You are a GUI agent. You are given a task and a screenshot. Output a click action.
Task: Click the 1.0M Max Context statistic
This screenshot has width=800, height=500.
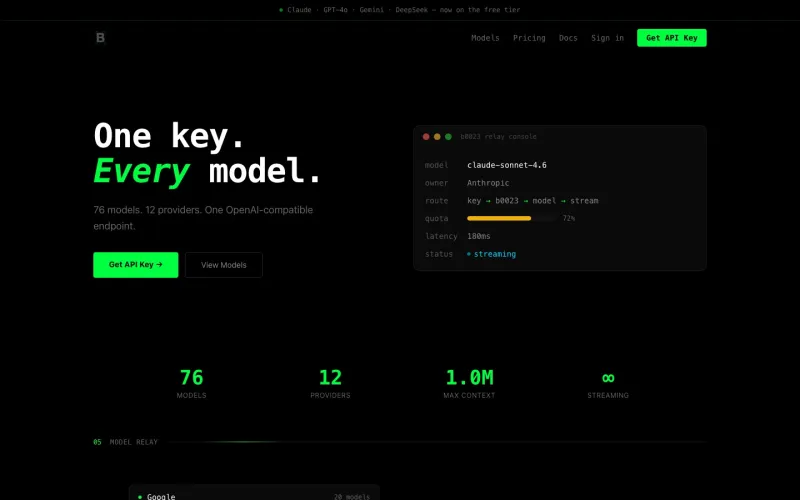pyautogui.click(x=469, y=383)
